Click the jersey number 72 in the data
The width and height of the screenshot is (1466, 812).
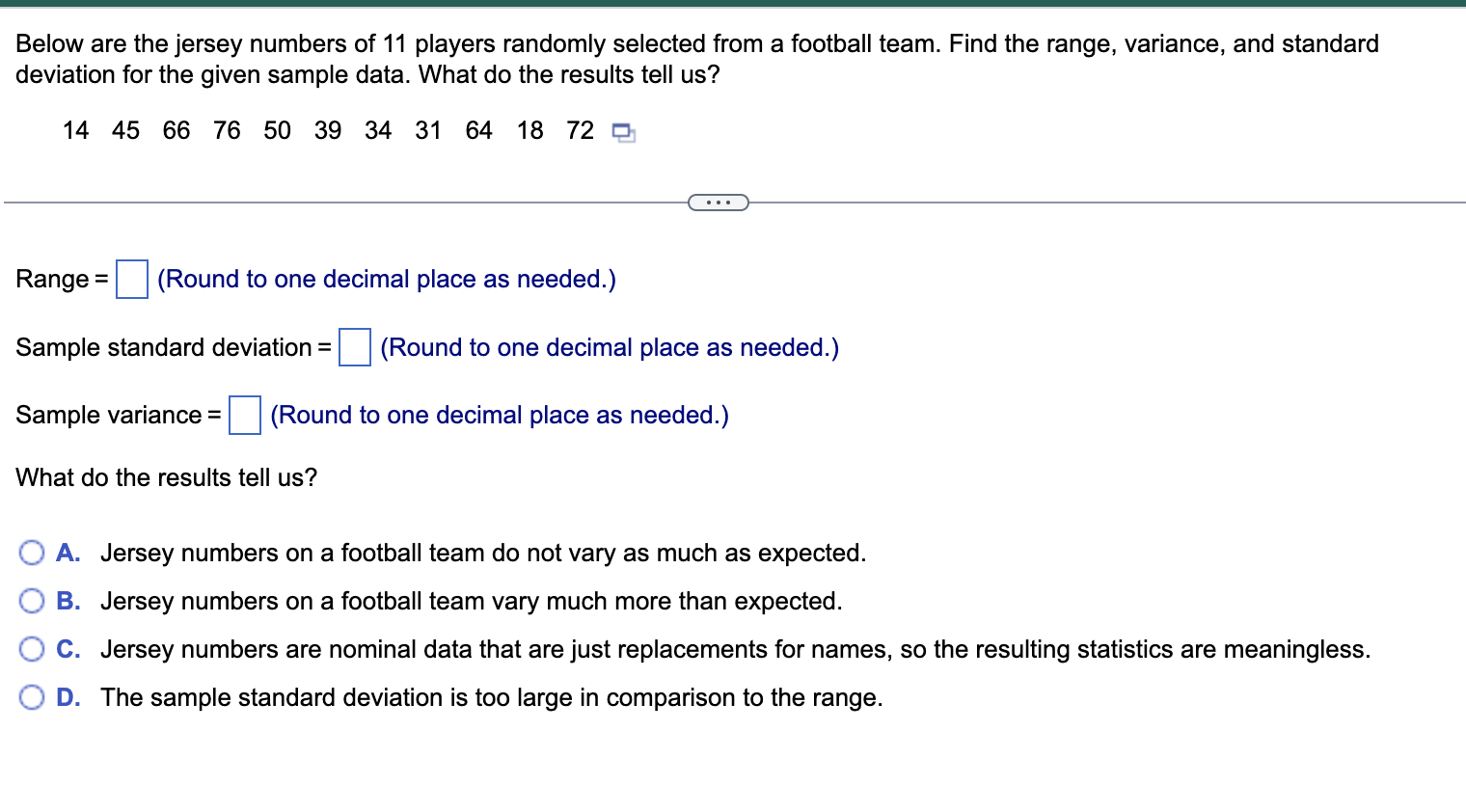(579, 130)
